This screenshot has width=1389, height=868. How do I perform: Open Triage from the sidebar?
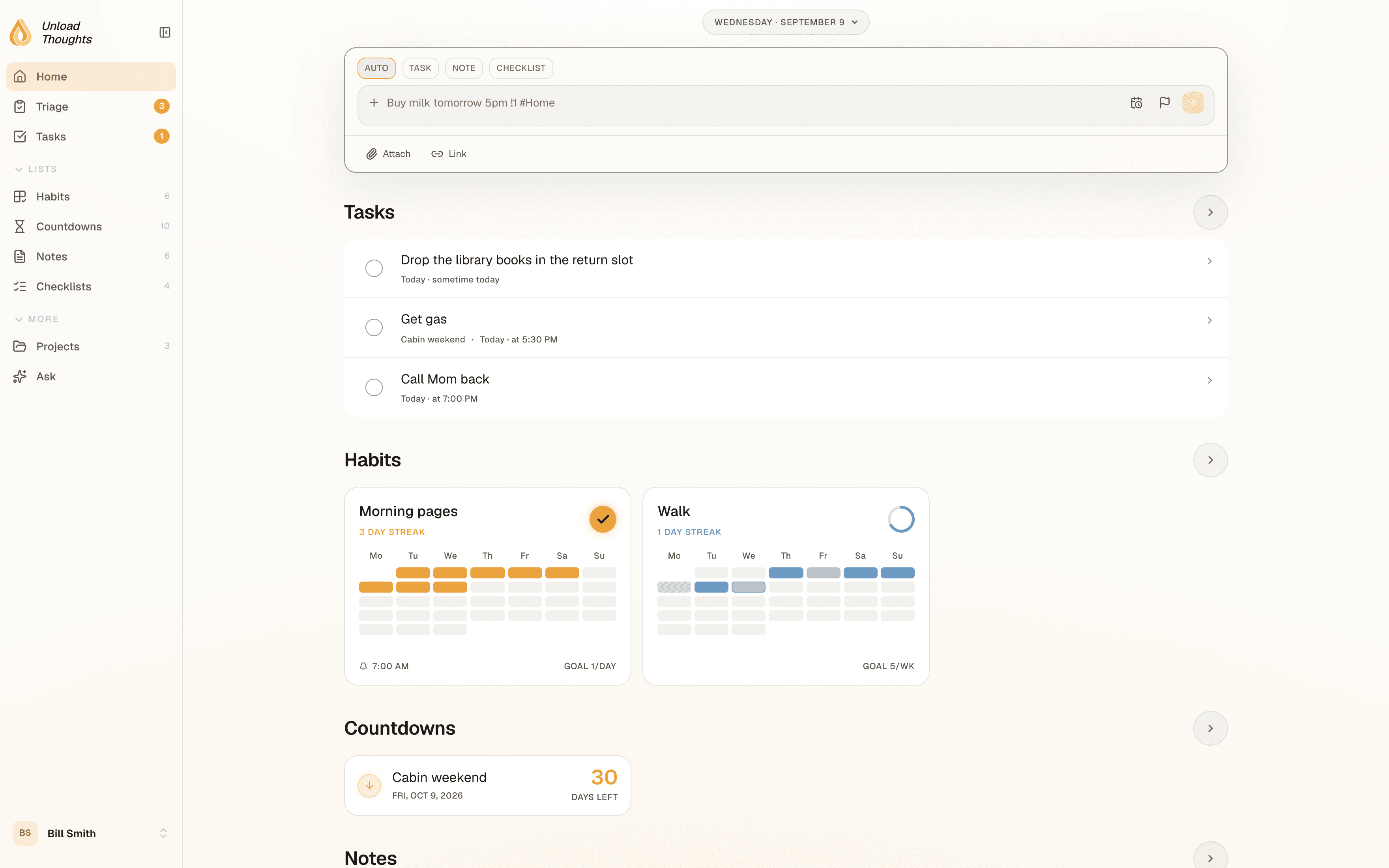91,106
